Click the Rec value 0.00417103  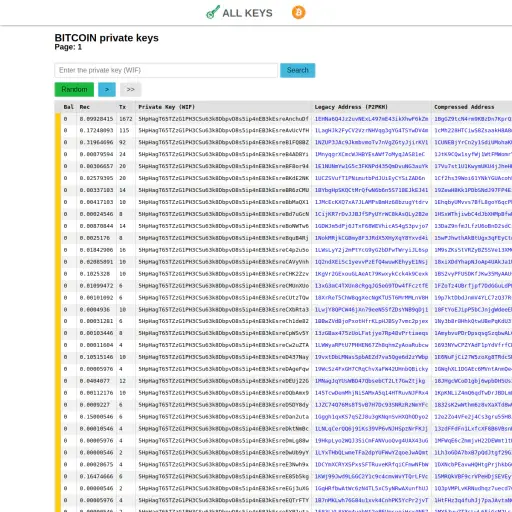pos(96,202)
